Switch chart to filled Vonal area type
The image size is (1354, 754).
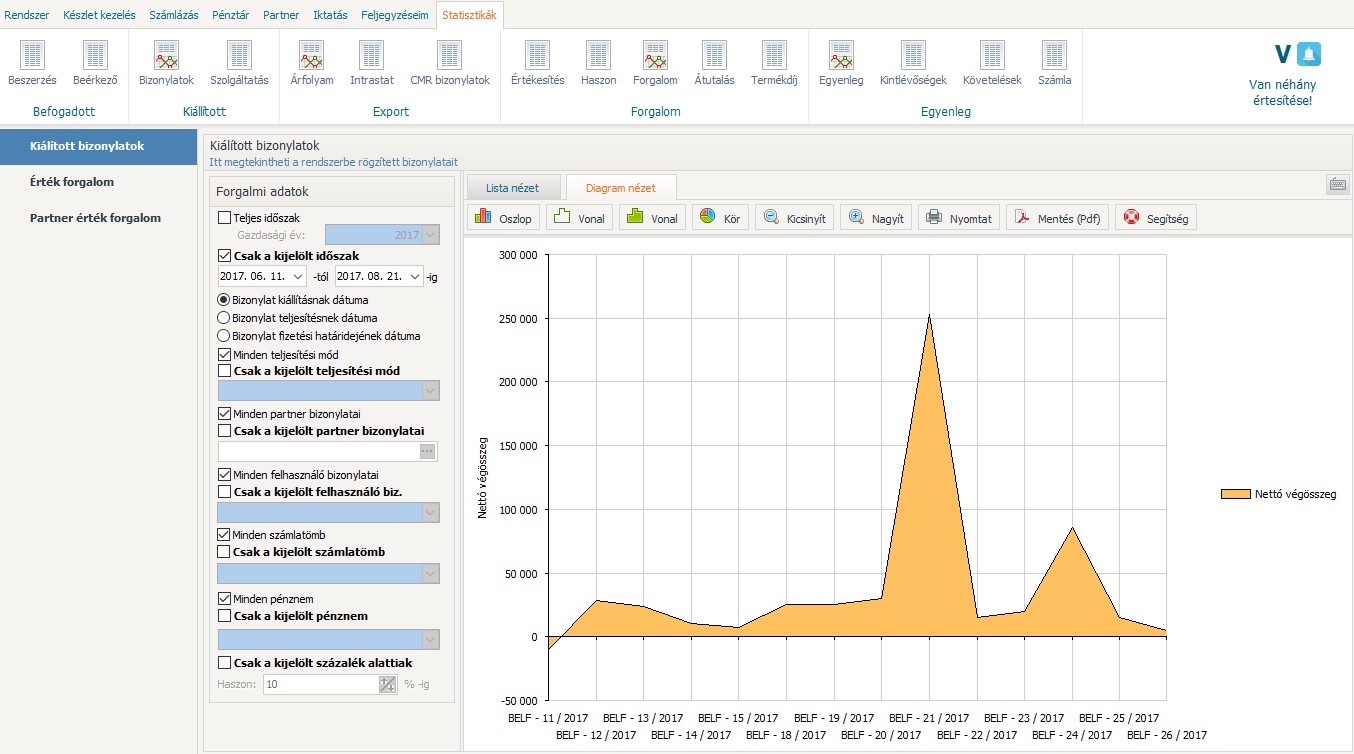point(652,217)
